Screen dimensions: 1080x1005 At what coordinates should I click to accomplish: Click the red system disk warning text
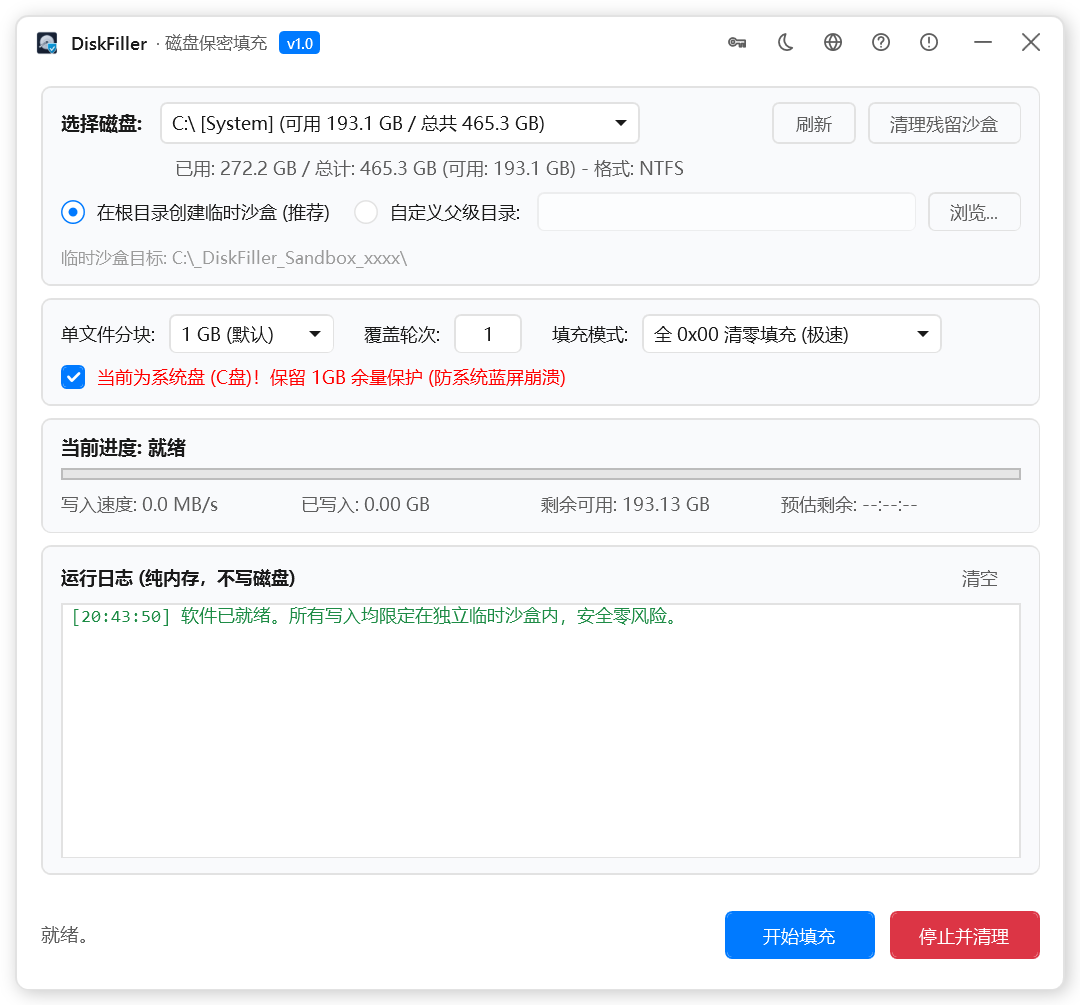(x=331, y=377)
